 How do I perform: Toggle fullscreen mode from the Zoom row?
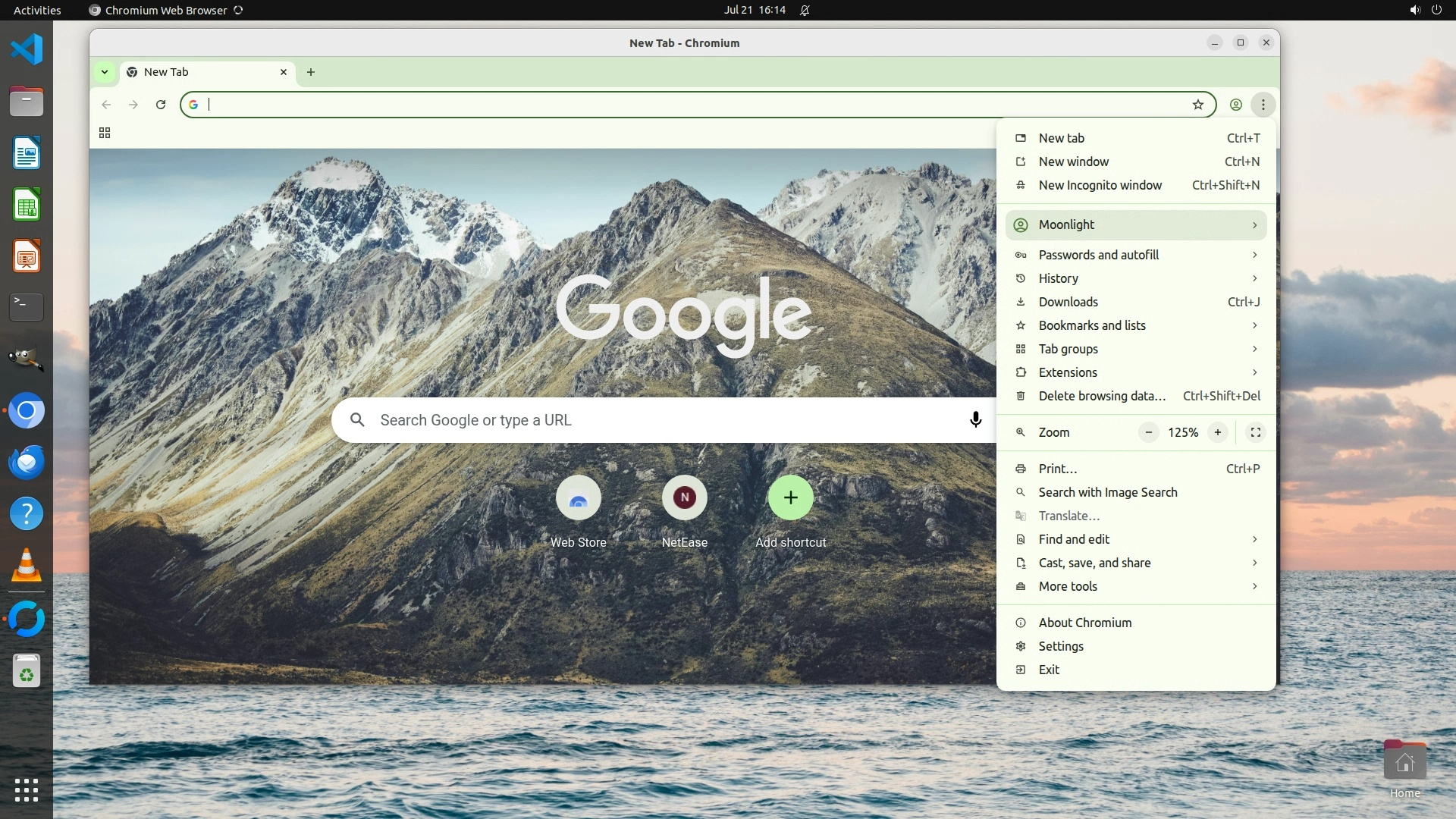point(1256,432)
